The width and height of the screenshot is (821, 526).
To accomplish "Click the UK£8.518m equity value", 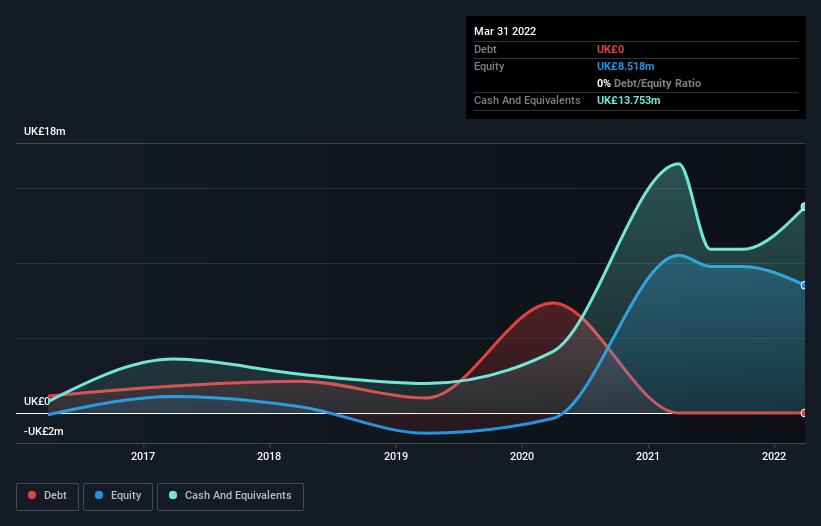I will (x=626, y=66).
